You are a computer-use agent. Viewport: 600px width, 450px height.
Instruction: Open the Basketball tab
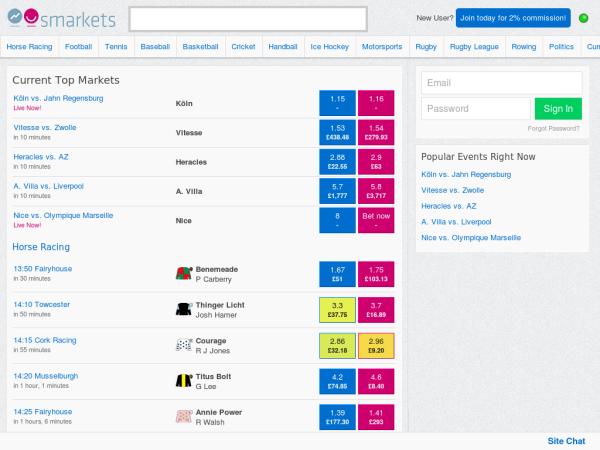[x=200, y=47]
